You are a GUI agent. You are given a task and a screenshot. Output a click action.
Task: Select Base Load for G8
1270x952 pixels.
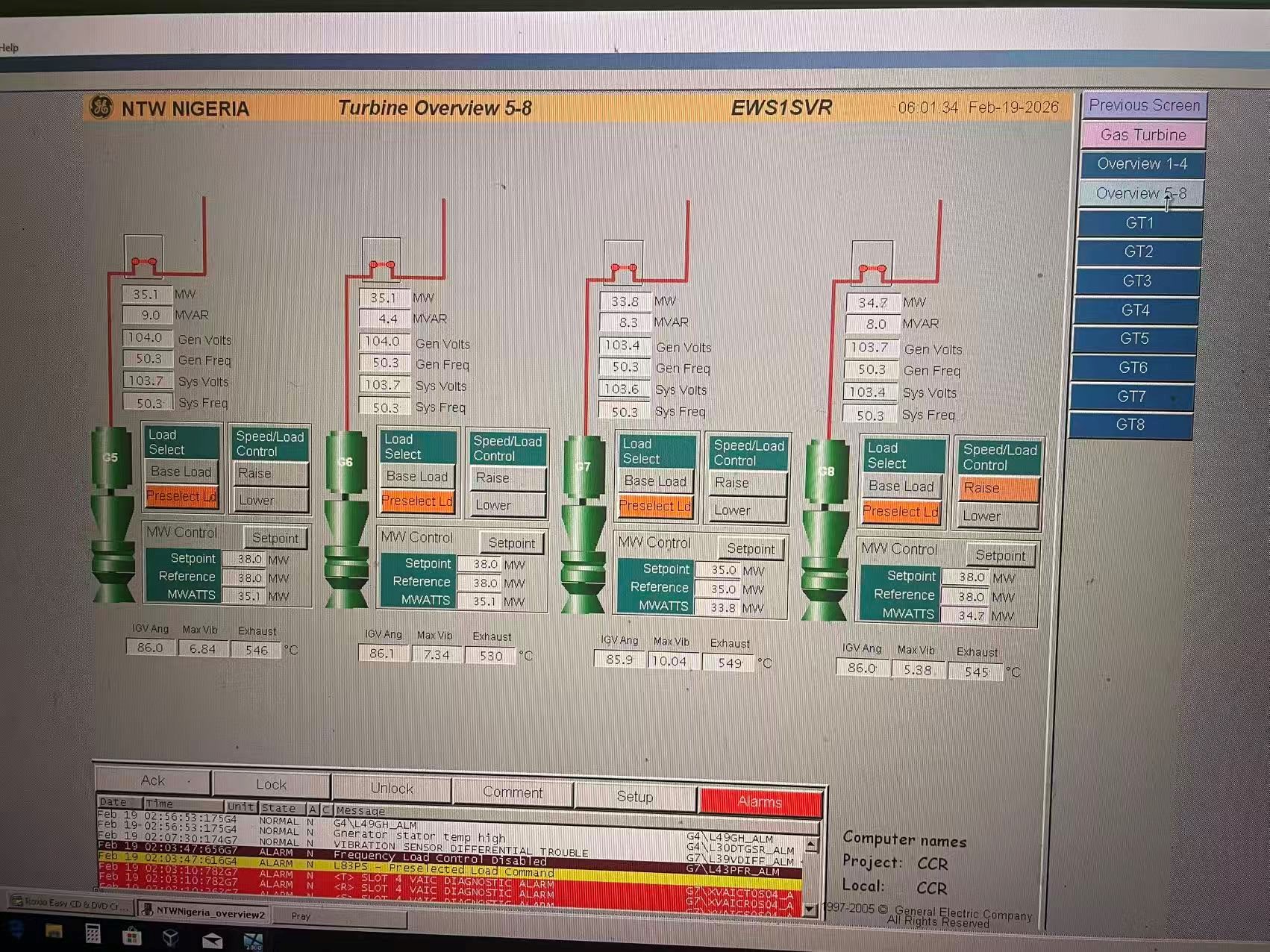[901, 486]
